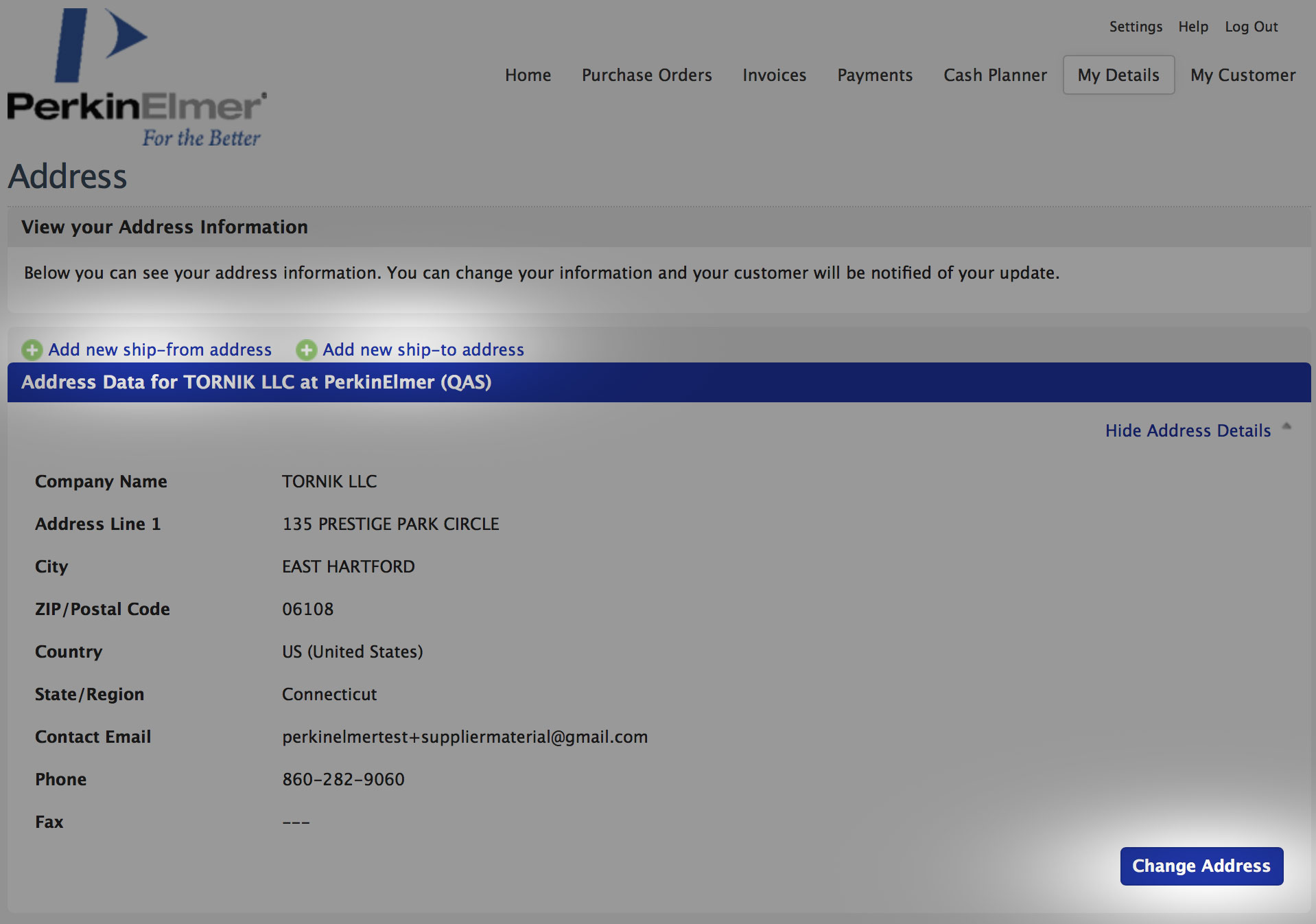The width and height of the screenshot is (1316, 924).
Task: Click Add new ship-to address link
Action: (x=423, y=349)
